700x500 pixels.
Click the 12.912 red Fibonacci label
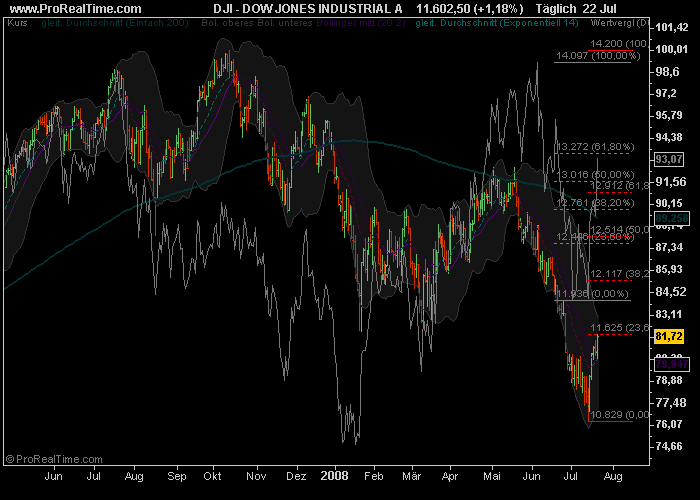coord(618,185)
